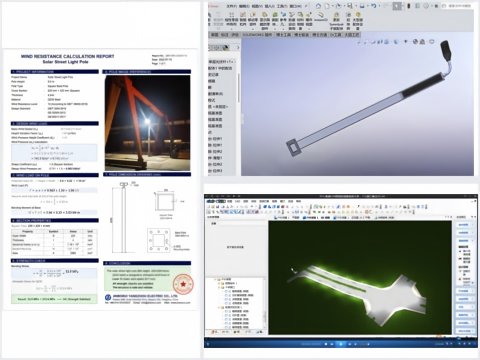This screenshot has width=480, height=360.
Task: Open the 视图(V) menu in SolidWorks
Action: pyautogui.click(x=257, y=6)
